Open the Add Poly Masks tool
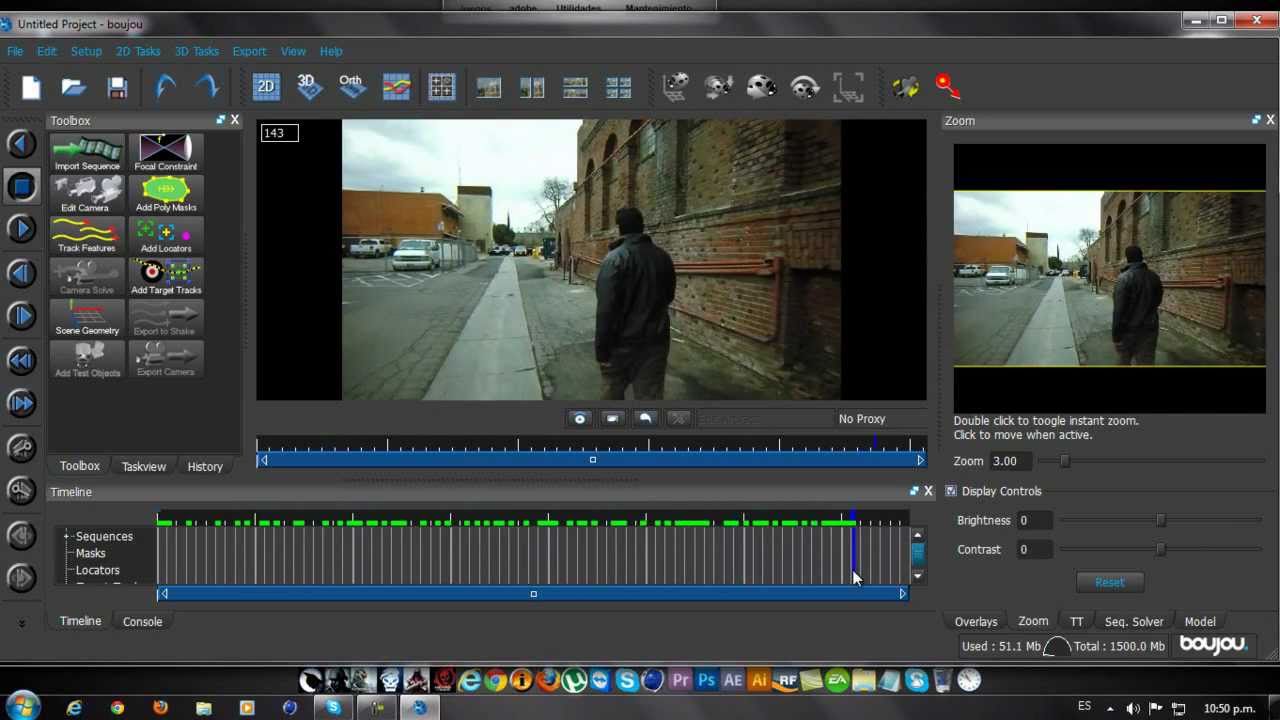The image size is (1280, 720). 165,193
